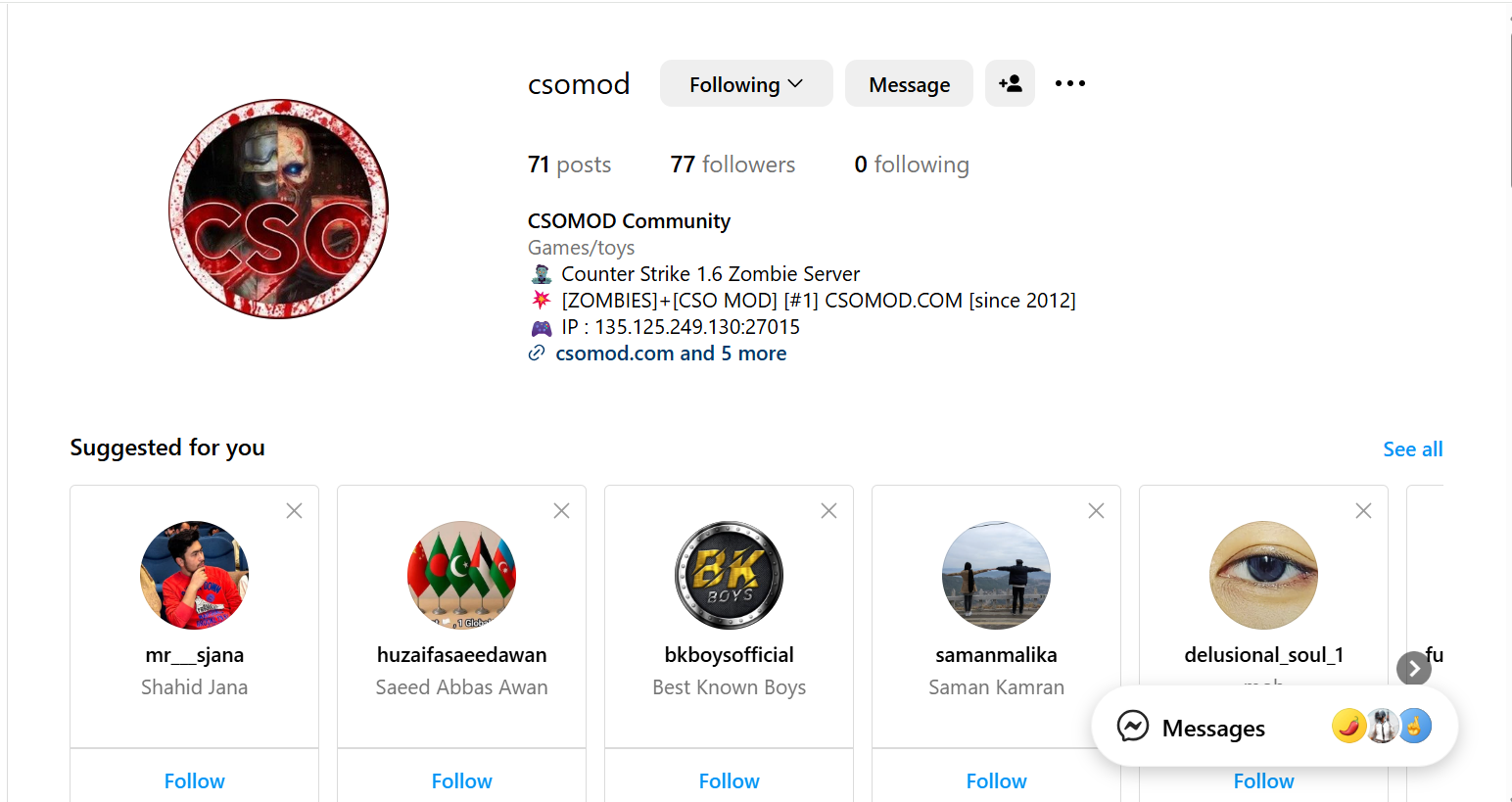Open the three-dots options menu
Screen dimensions: 1512x802
[1070, 83]
